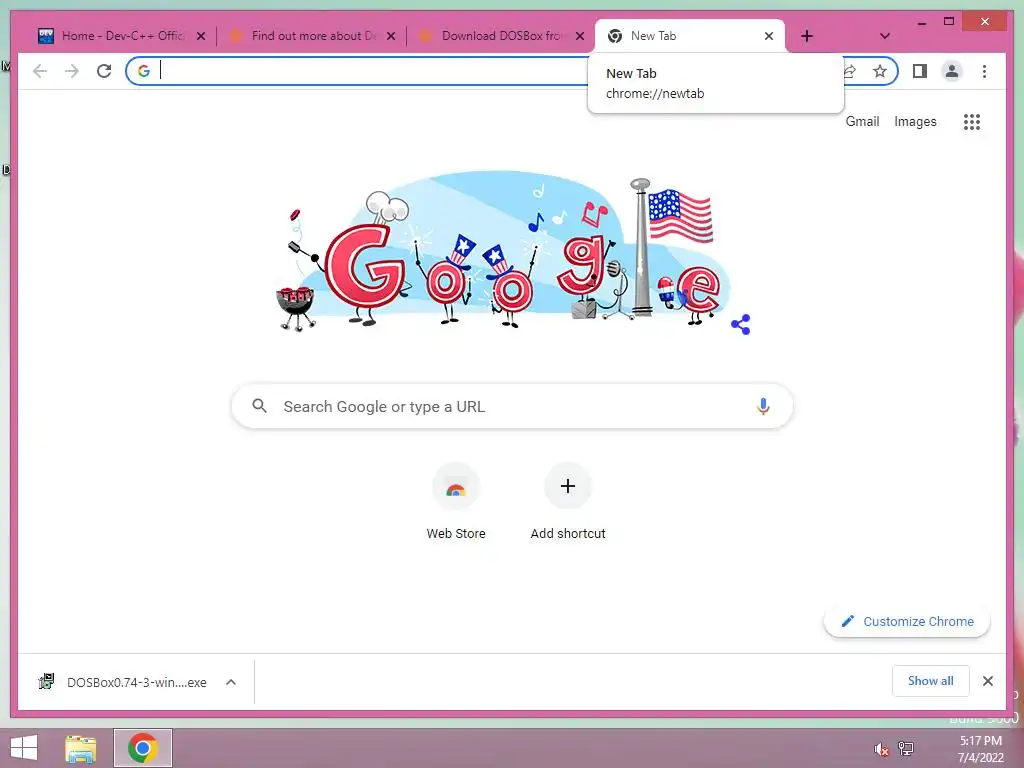Open the Web Store shortcut
Screen dimensions: 1024x768
(x=456, y=502)
